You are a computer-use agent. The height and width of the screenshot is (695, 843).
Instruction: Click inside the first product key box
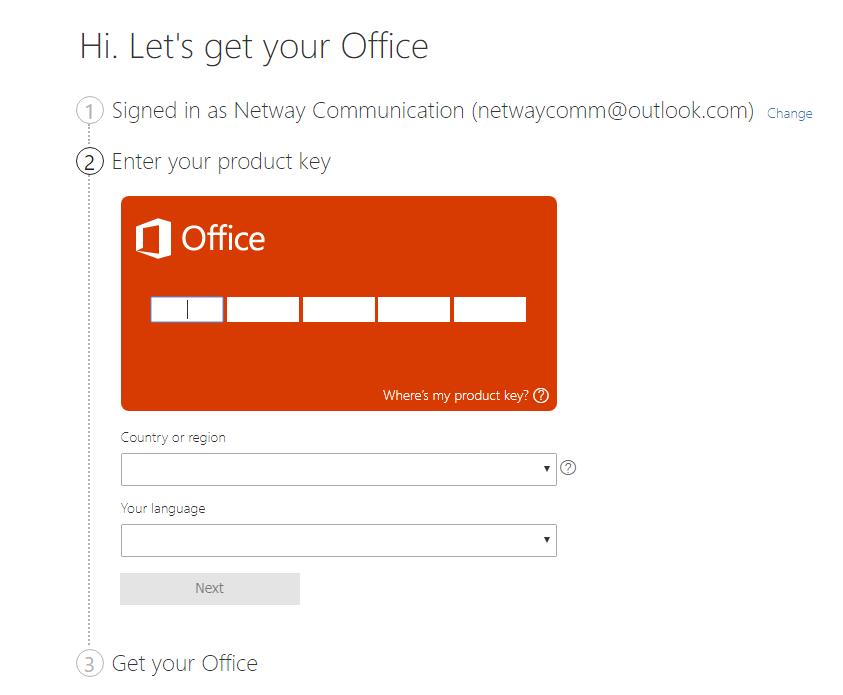[186, 309]
